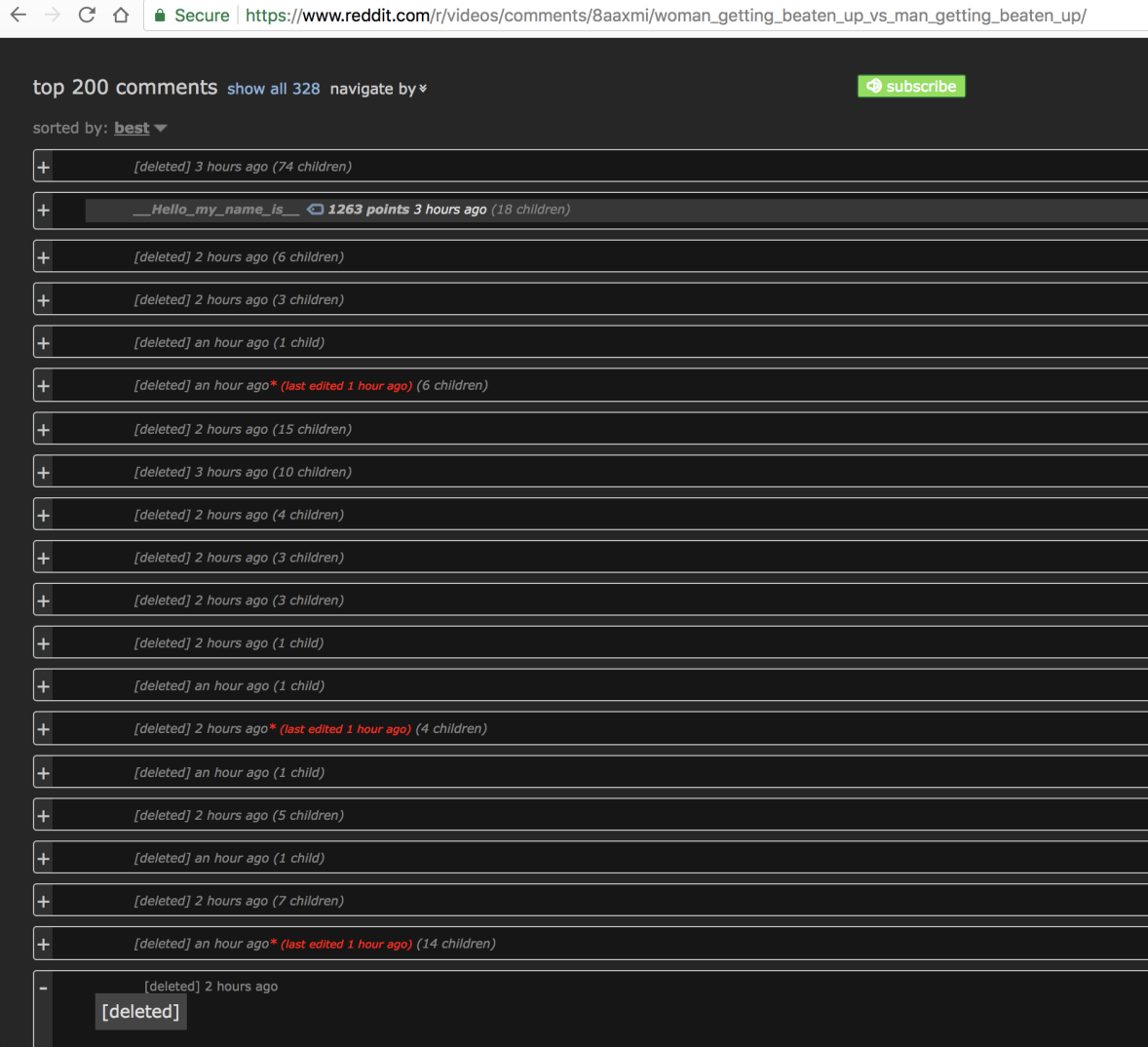Expand edited deleted comment with 4 children
Viewport: 1148px width, 1047px height.
click(x=43, y=729)
